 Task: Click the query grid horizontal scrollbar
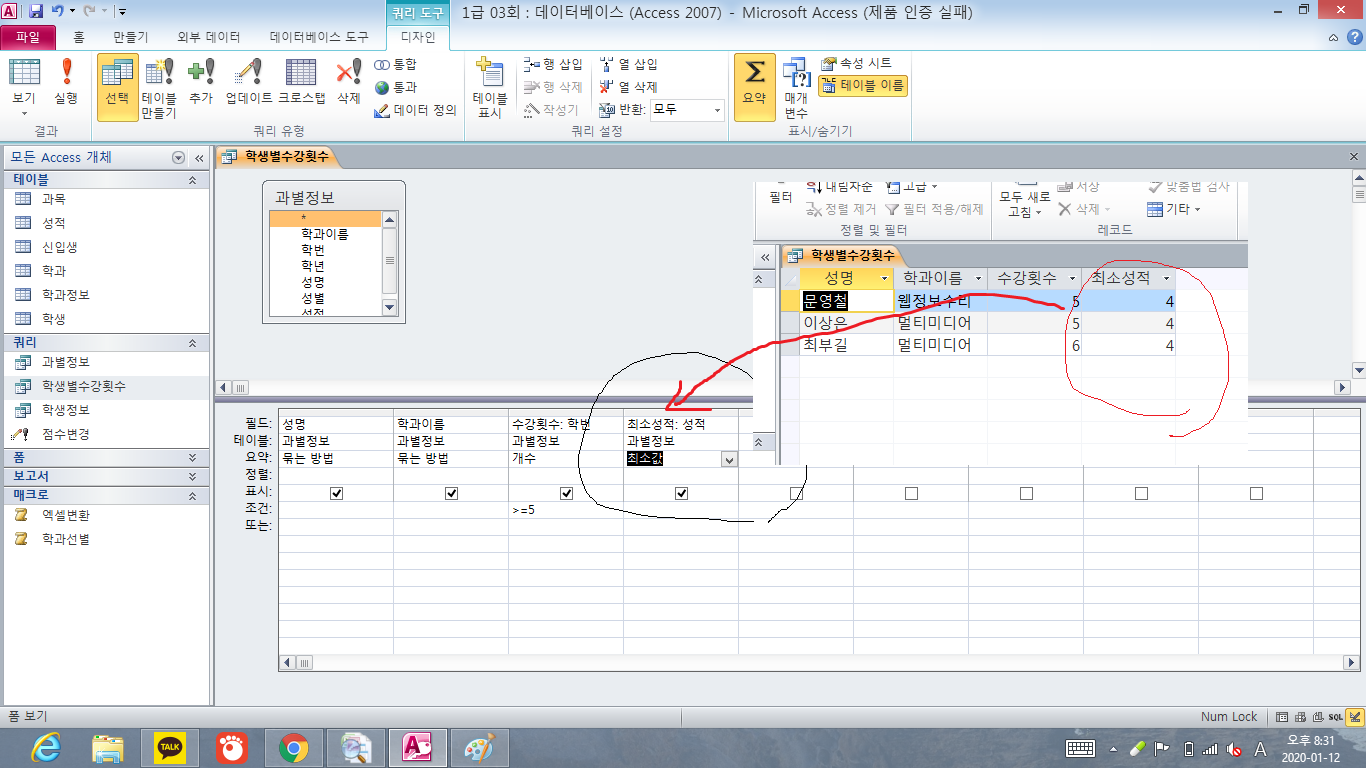click(x=800, y=662)
